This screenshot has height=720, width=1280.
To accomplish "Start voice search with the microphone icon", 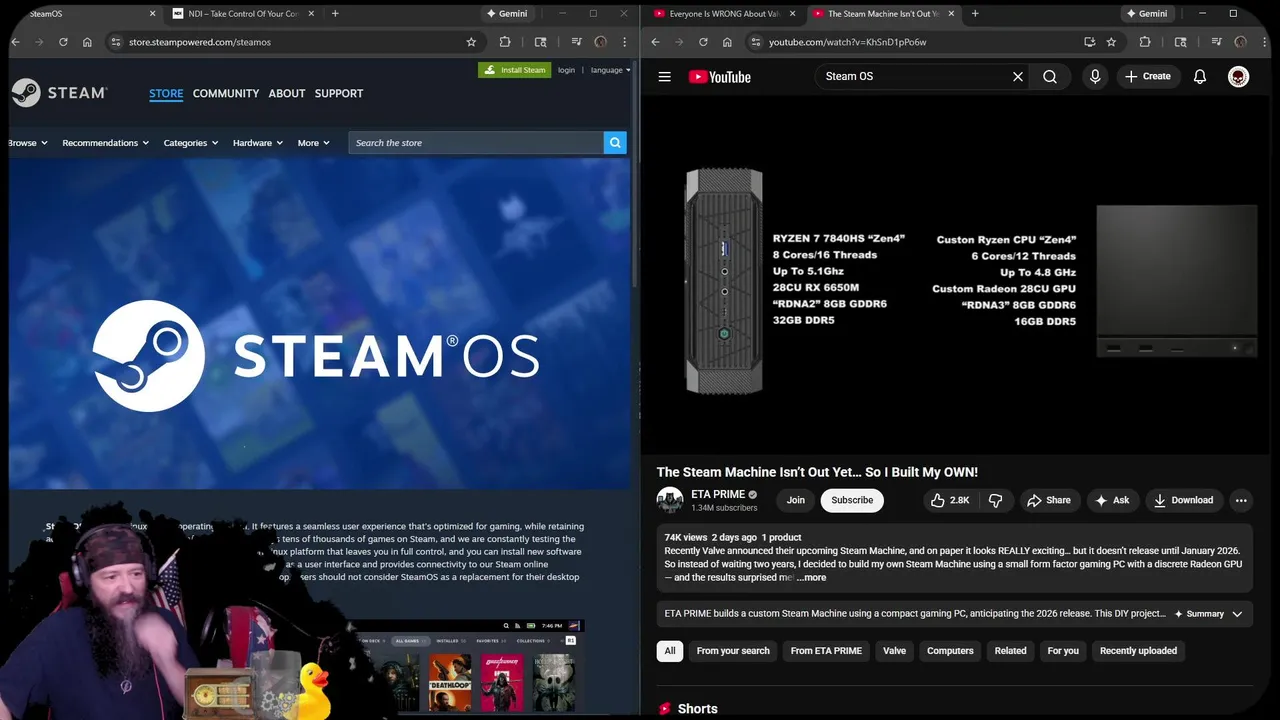I will click(x=1095, y=76).
